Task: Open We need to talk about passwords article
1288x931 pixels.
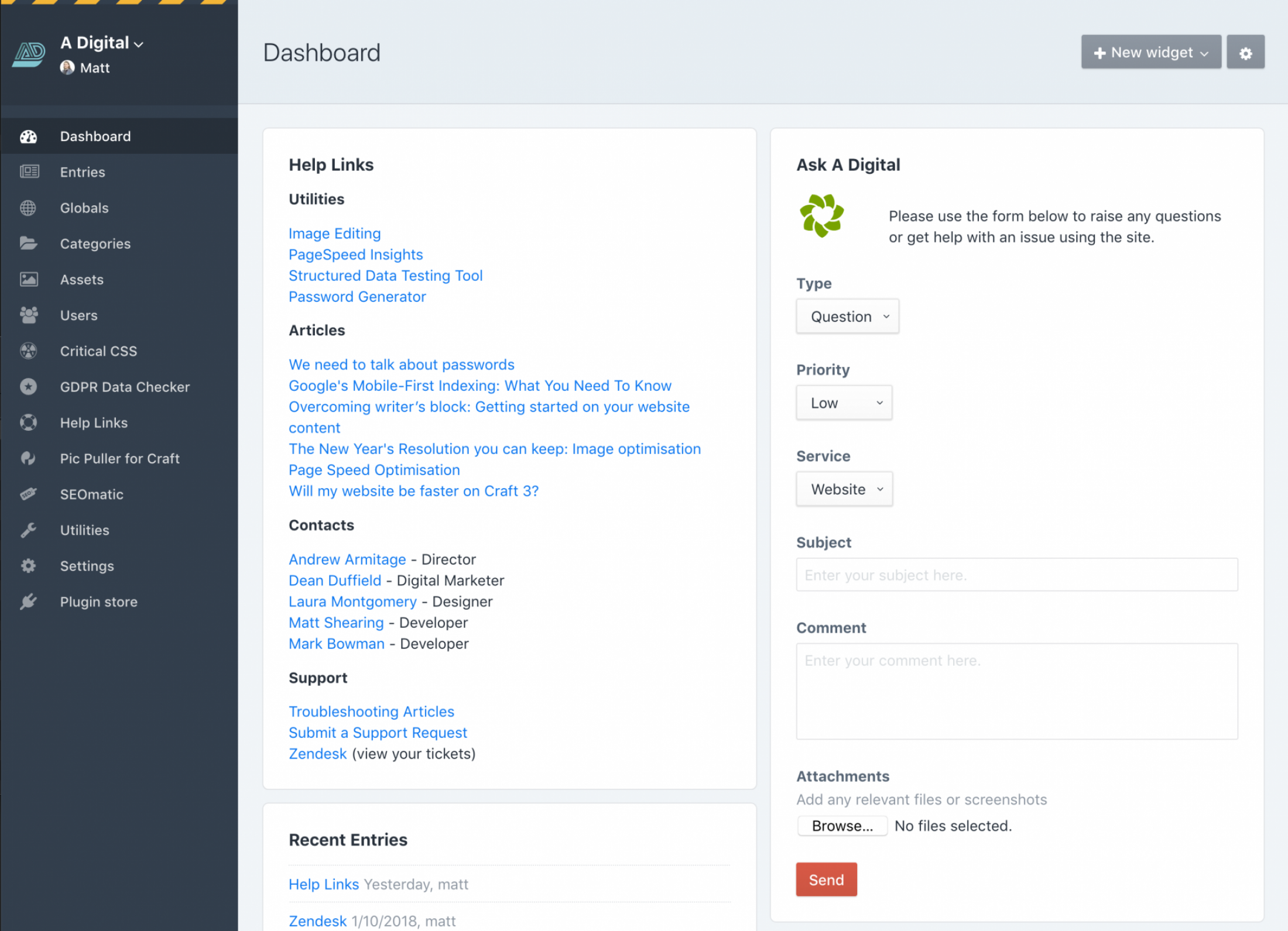Action: point(401,365)
